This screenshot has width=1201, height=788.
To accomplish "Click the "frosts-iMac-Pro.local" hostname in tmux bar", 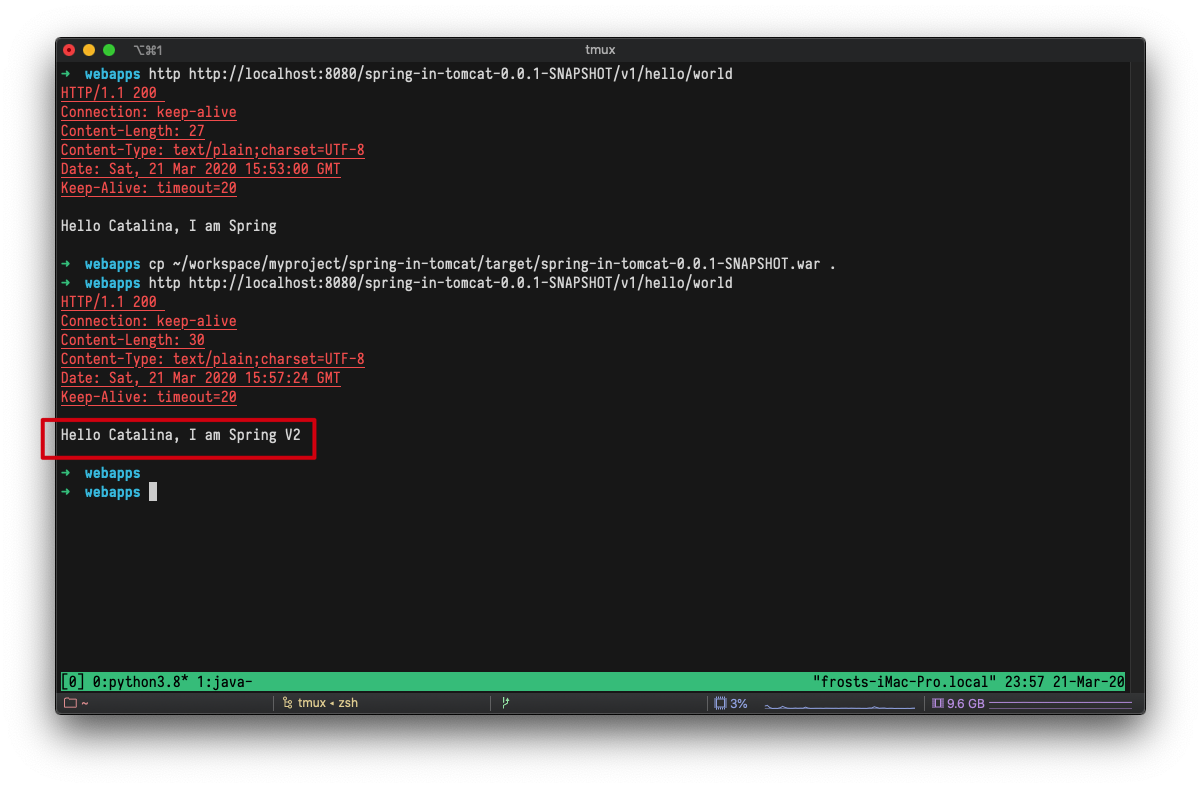I will pyautogui.click(x=904, y=682).
